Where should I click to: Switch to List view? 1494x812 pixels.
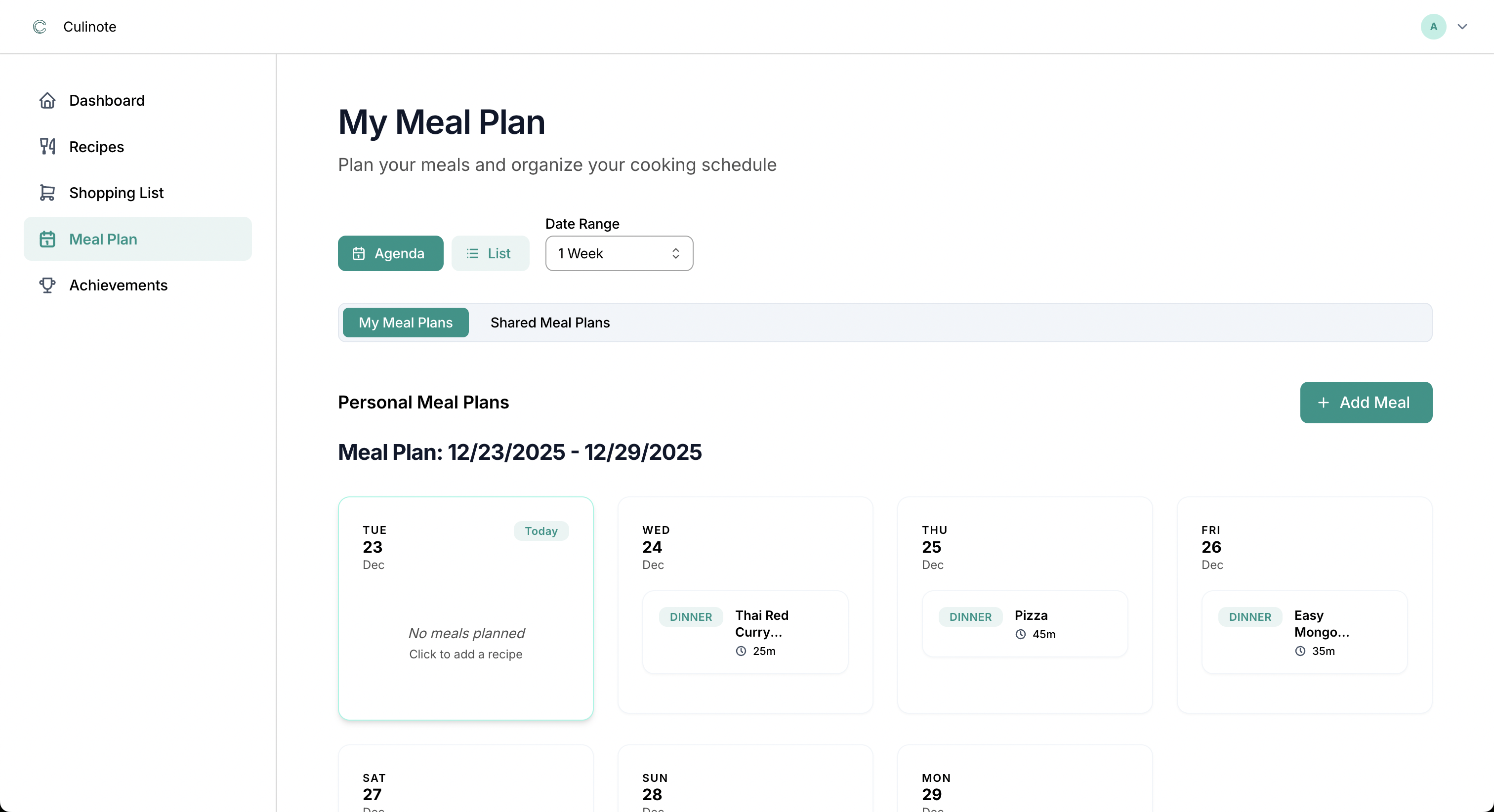(490, 253)
